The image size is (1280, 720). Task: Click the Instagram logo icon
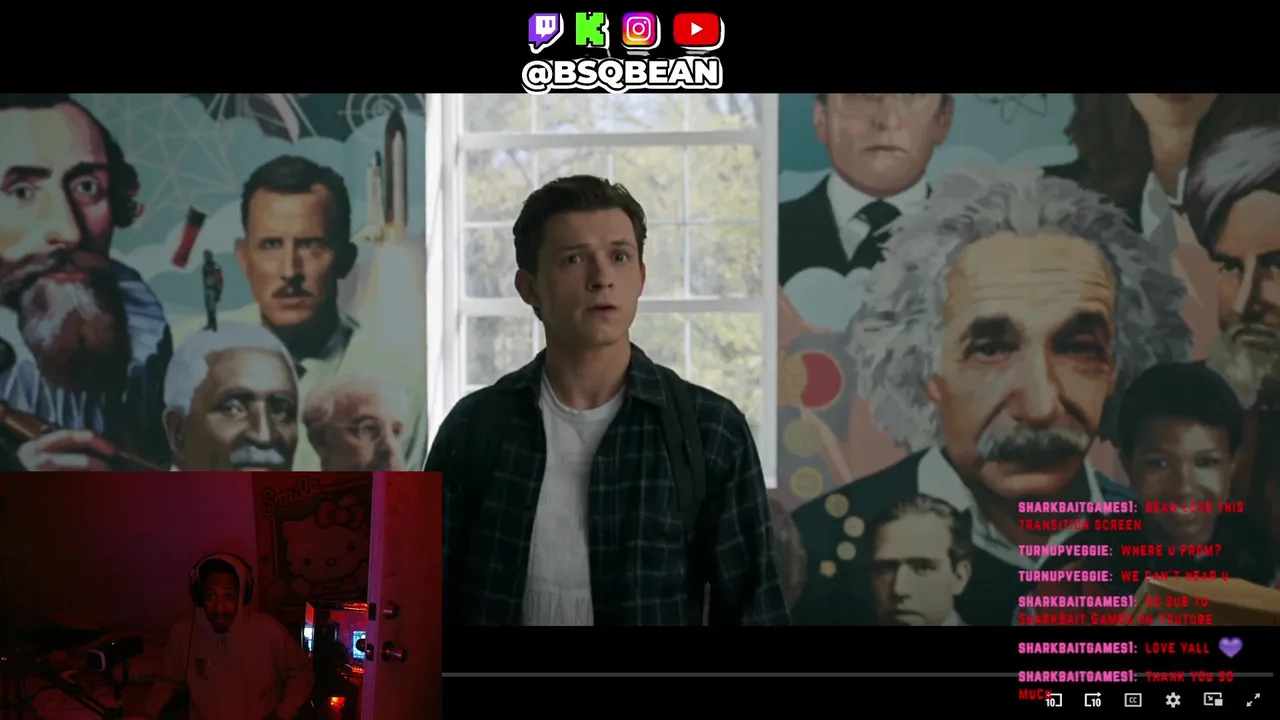pos(640,30)
